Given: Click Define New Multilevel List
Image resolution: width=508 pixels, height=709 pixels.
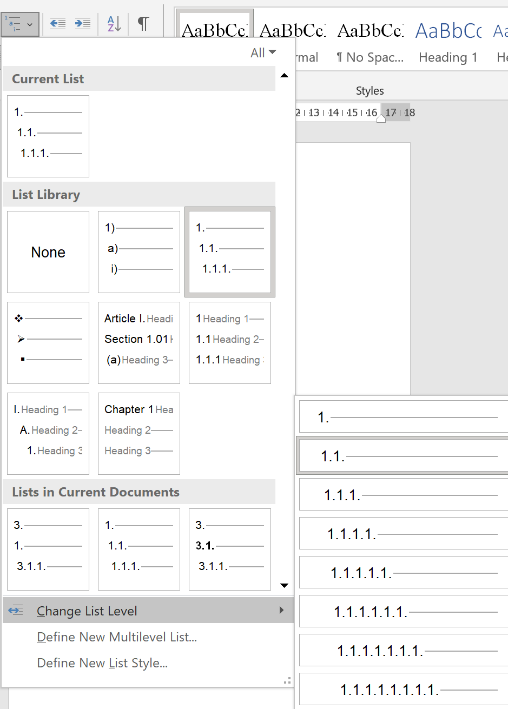Looking at the screenshot, I should [117, 637].
